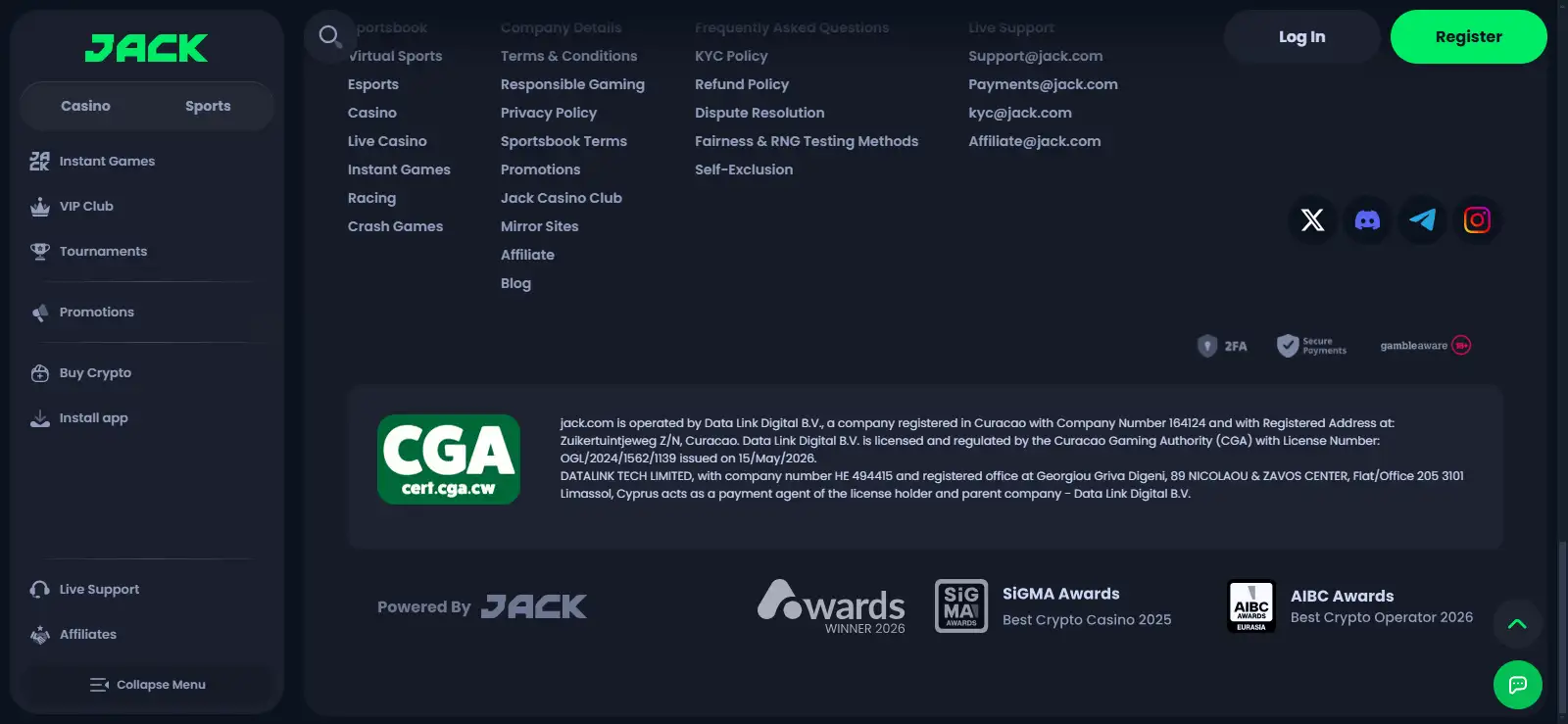The width and height of the screenshot is (1568, 724).
Task: Open the Responsible Gaming link
Action: point(572,84)
